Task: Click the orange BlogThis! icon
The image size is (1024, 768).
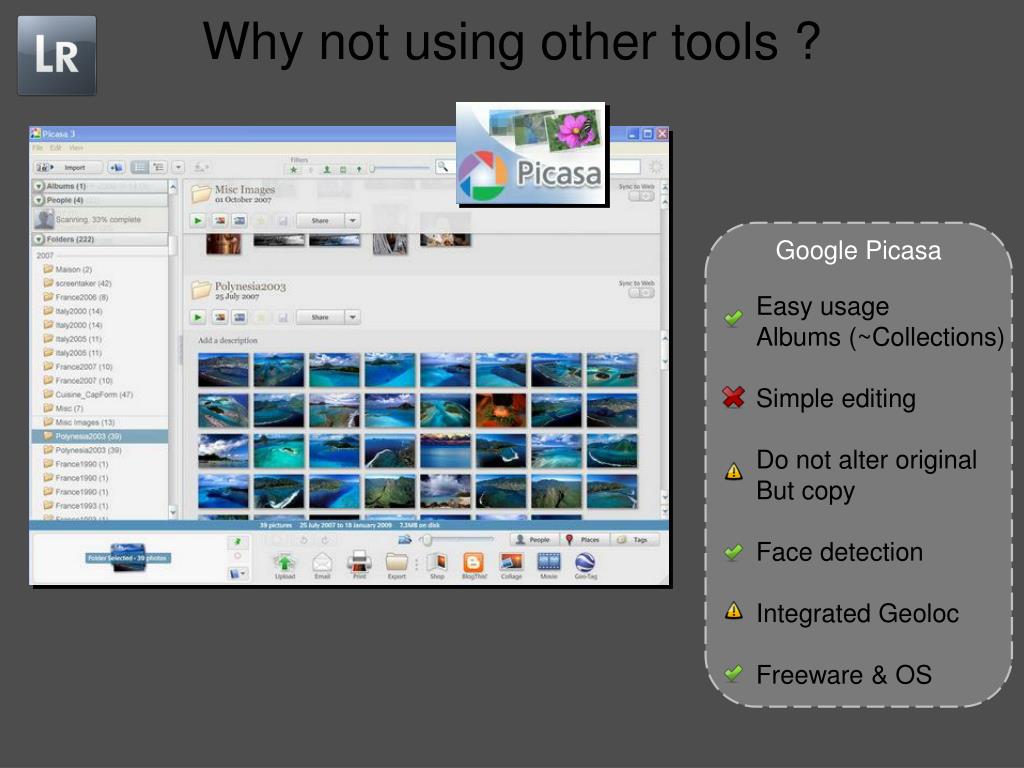Action: [x=473, y=562]
